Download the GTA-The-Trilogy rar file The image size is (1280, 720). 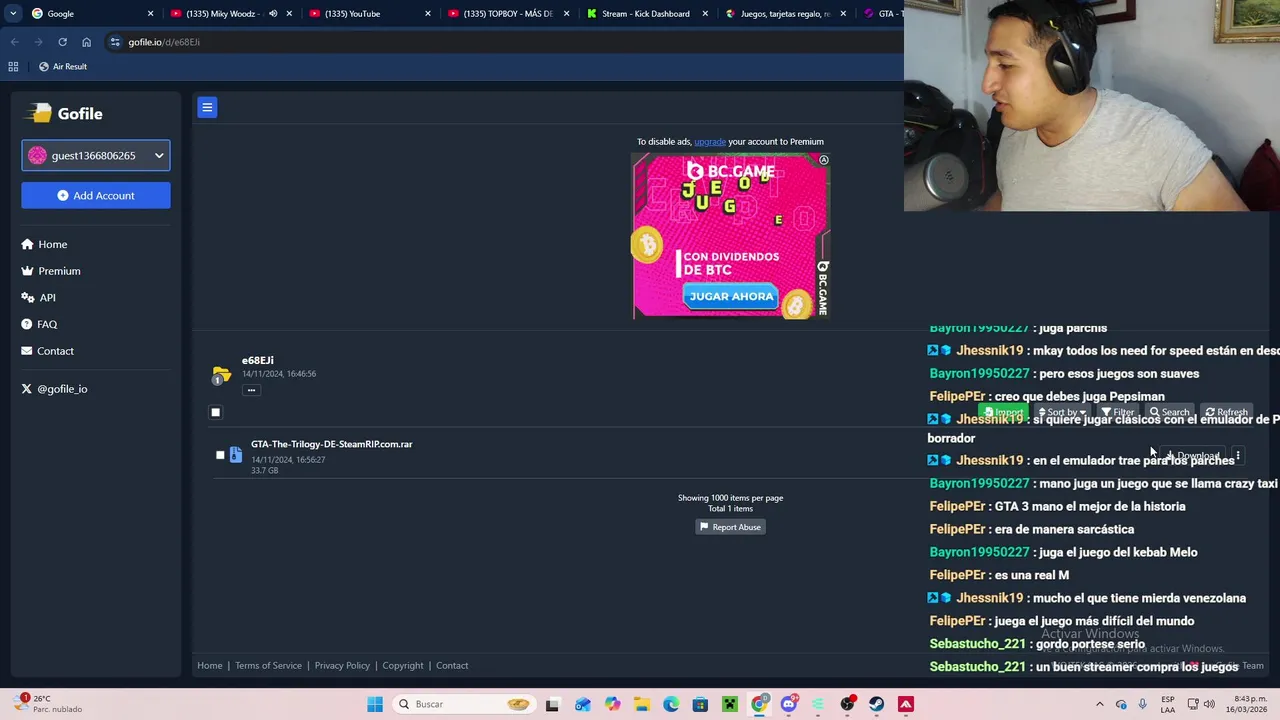click(x=1192, y=456)
